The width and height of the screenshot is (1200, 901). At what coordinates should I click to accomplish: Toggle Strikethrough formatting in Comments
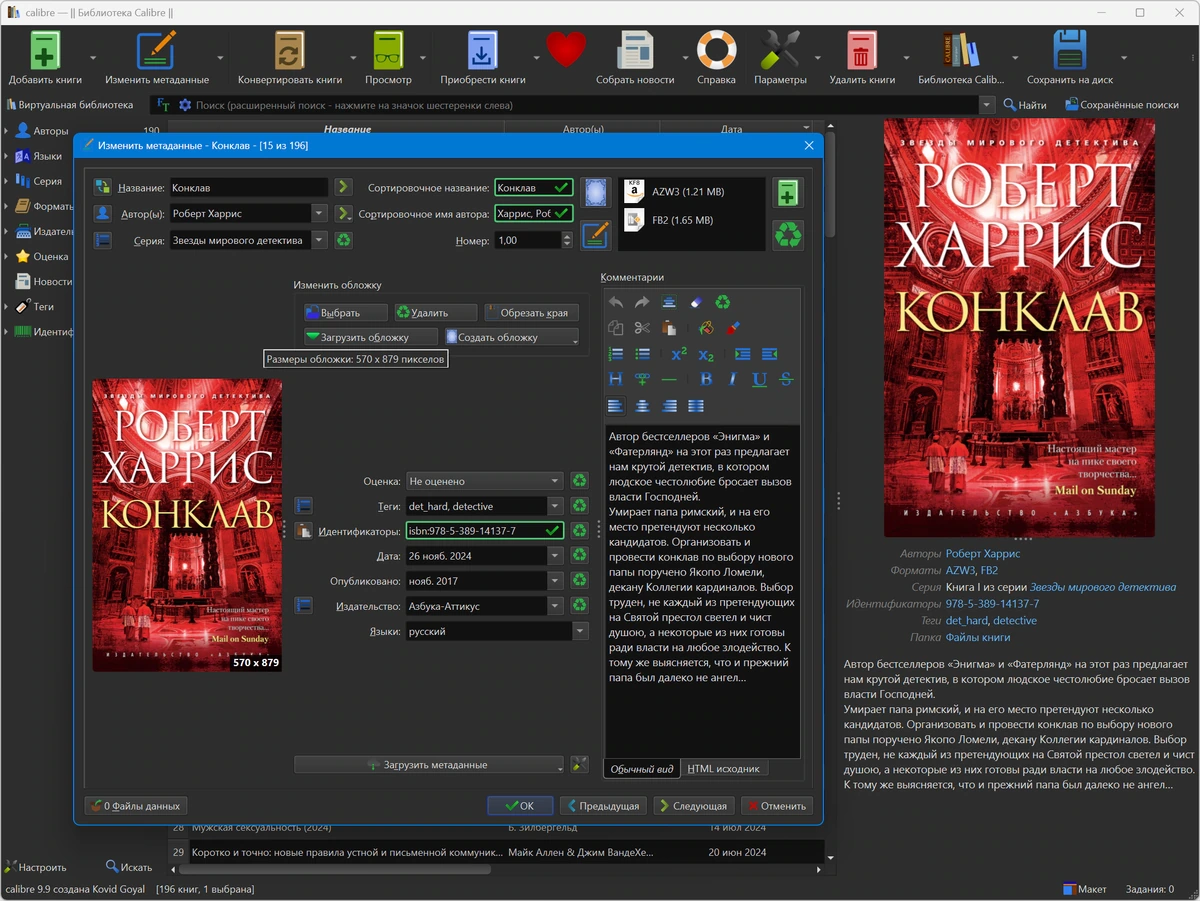tap(786, 379)
